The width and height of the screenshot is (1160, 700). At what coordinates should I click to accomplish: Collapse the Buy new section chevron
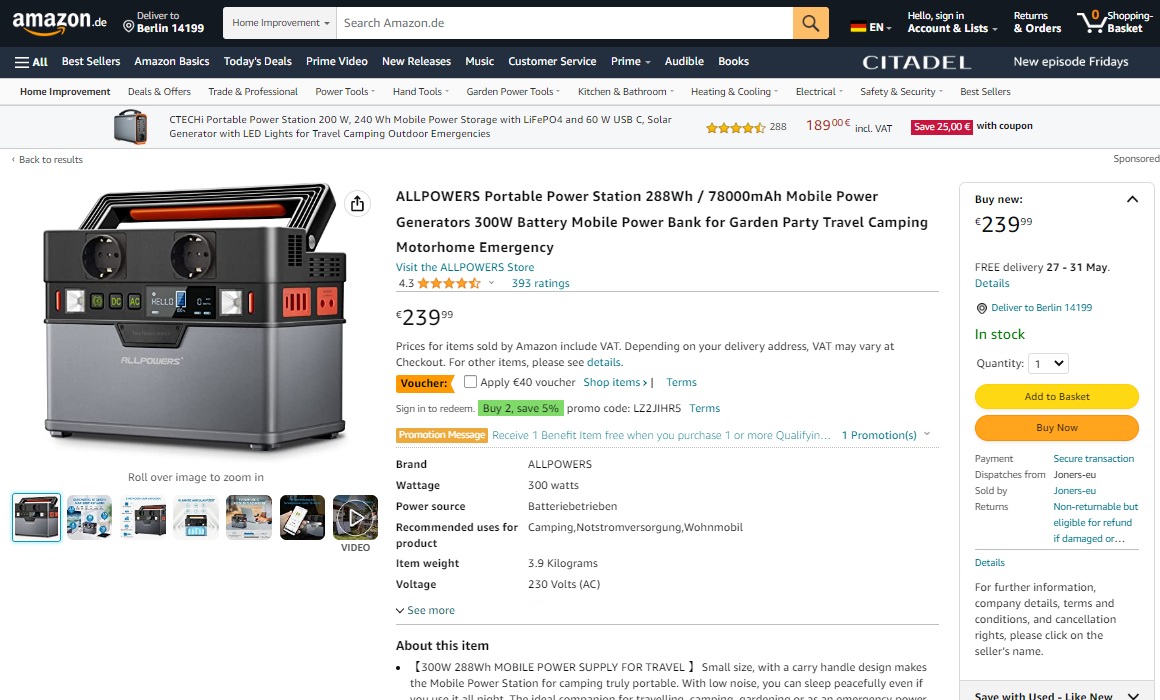(1132, 199)
